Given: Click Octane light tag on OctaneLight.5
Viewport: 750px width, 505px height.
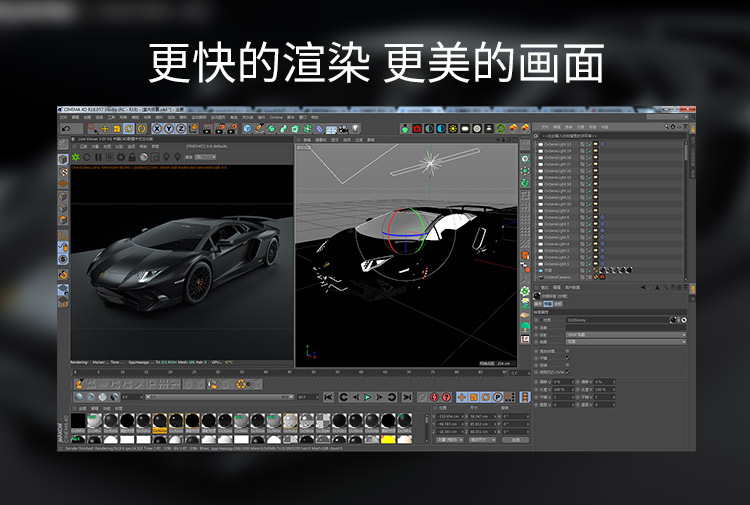Looking at the screenshot, I should click(596, 237).
